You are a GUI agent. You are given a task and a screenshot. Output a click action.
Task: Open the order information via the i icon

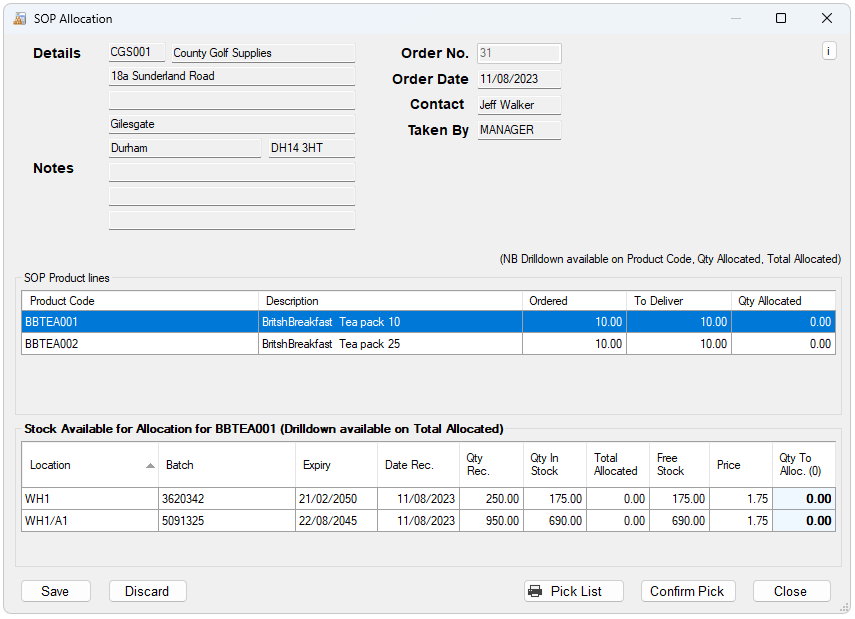[829, 50]
